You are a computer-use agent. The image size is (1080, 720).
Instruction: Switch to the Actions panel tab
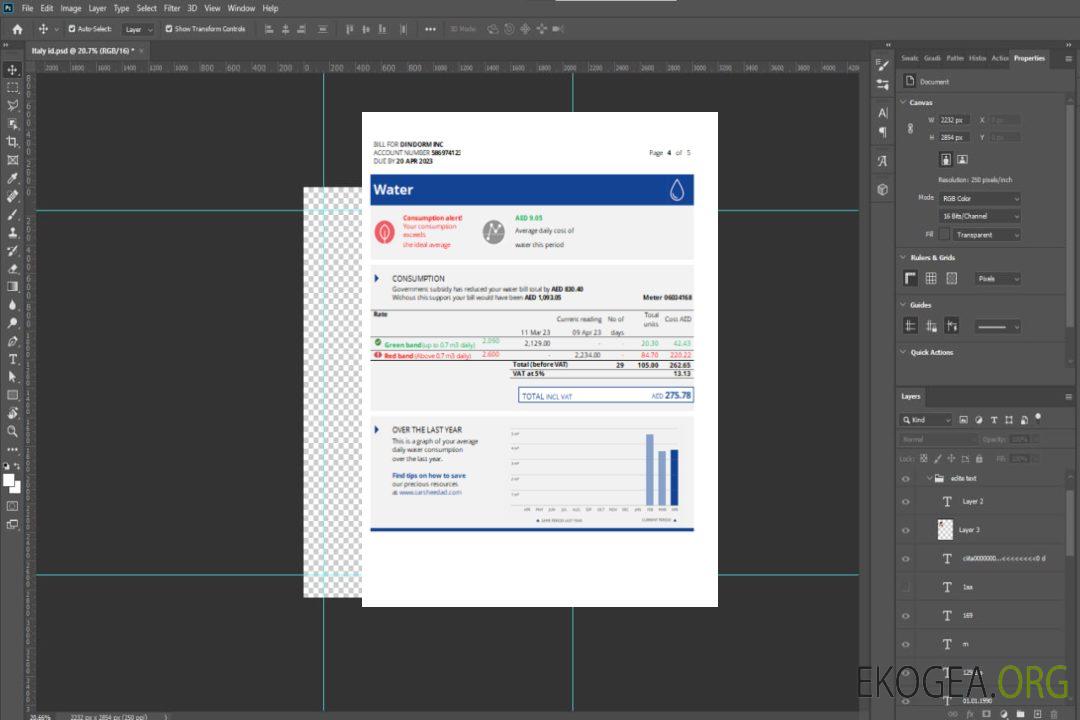999,58
